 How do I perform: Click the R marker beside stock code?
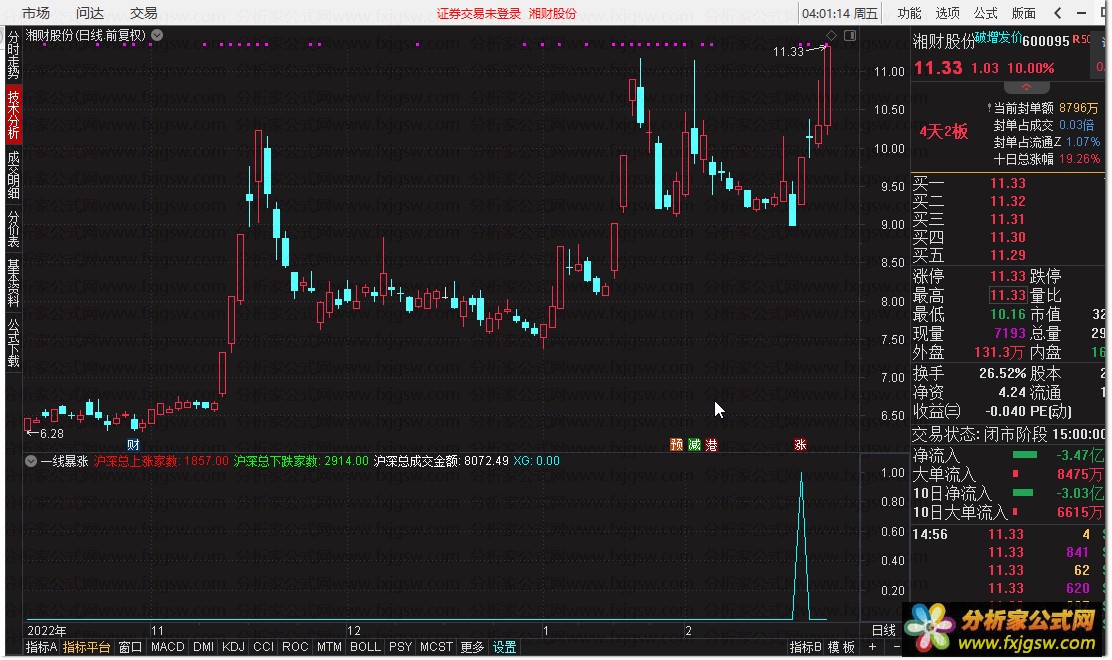(x=1076, y=39)
